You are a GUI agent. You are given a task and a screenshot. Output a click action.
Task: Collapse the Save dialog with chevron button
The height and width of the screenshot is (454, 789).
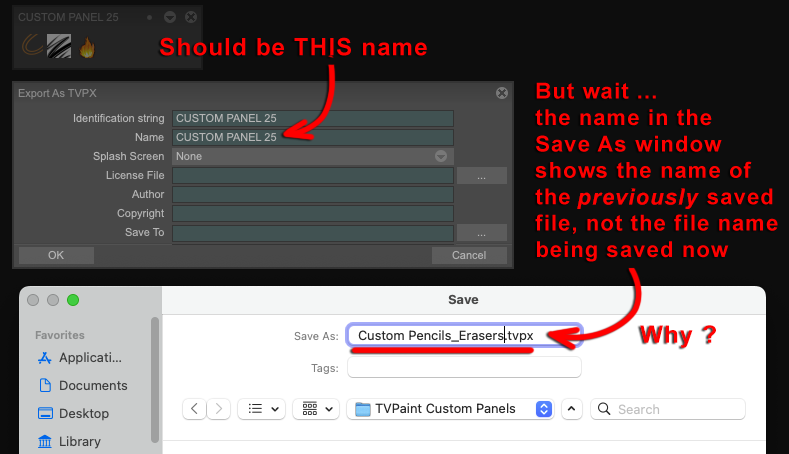(x=572, y=409)
